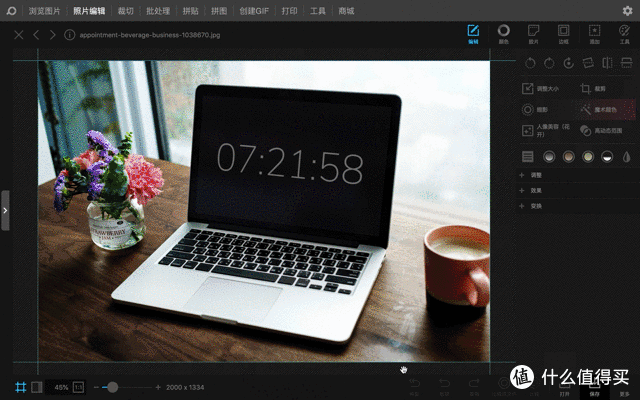Click the laptop photo on canvas
Screen dimensions: 640x400
tap(264, 211)
